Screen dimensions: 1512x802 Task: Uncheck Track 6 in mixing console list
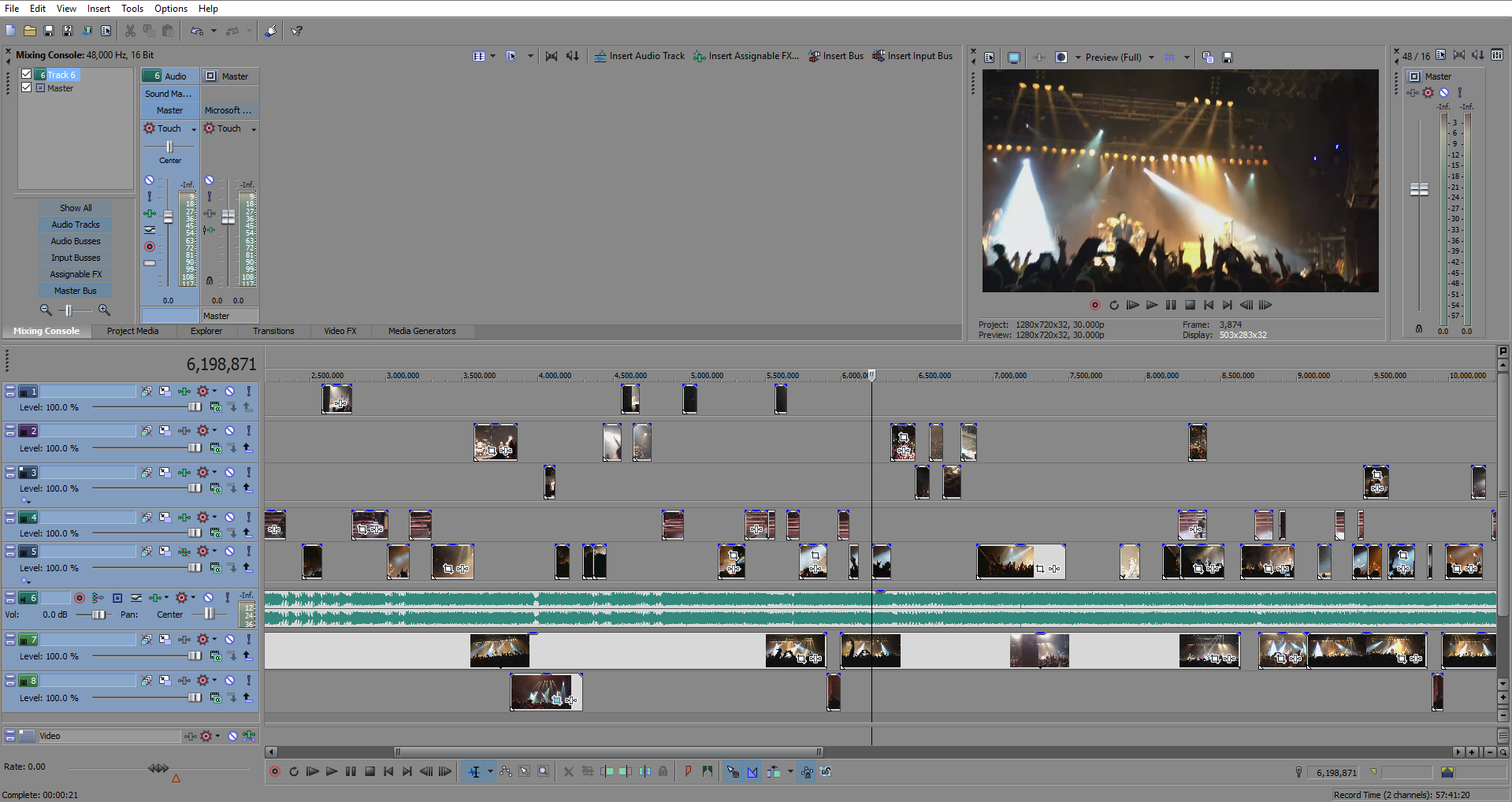coord(27,74)
